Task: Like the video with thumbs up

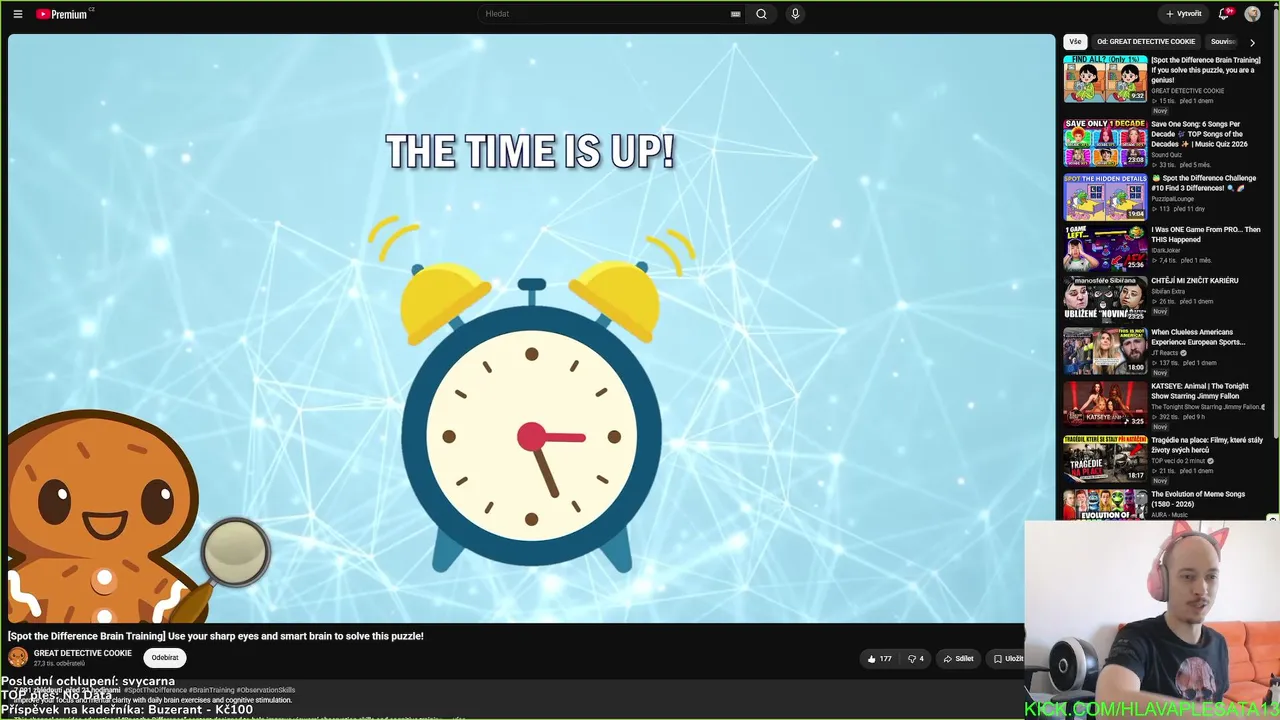Action: click(x=879, y=659)
